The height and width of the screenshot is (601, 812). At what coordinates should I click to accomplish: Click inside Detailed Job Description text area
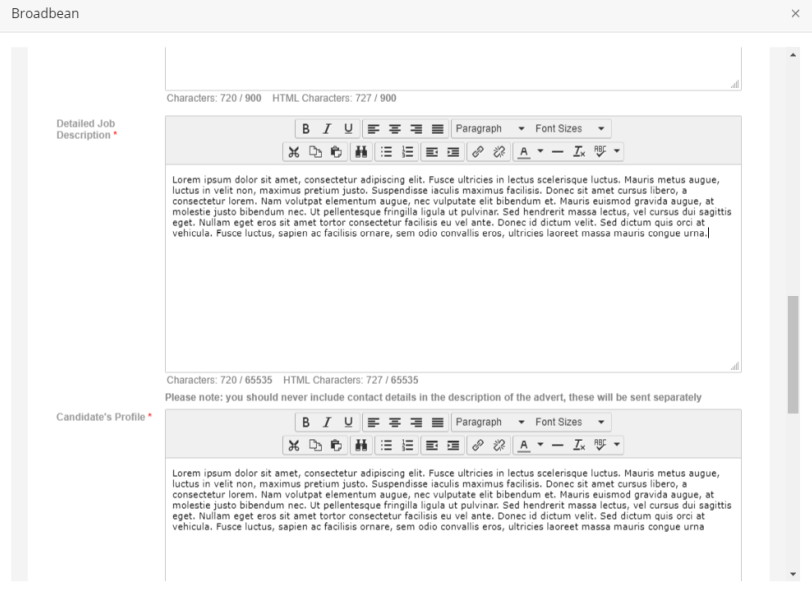453,268
